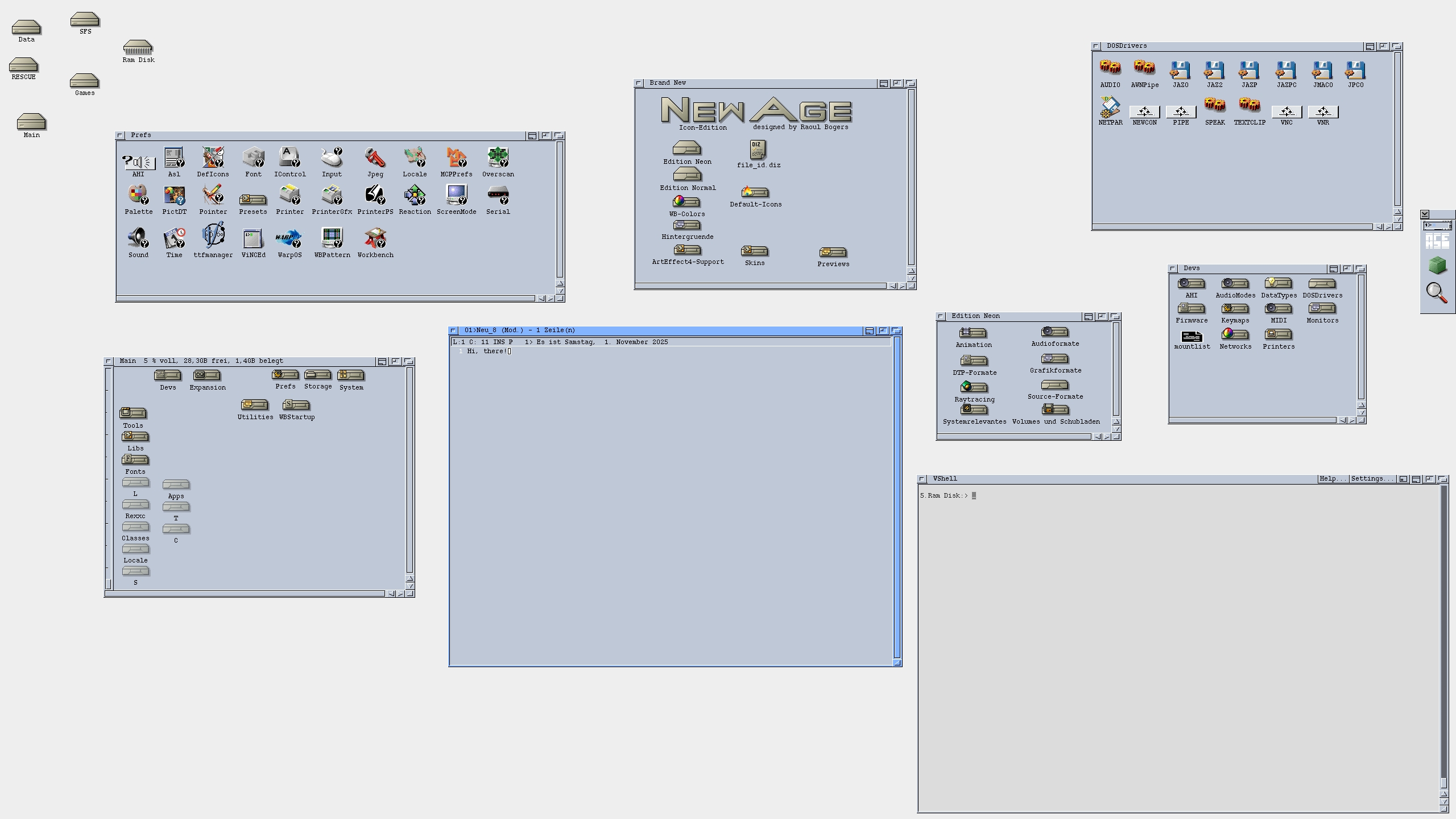Image resolution: width=1456 pixels, height=819 pixels.
Task: Click the magnifying glass dock icon
Action: pos(1437,293)
